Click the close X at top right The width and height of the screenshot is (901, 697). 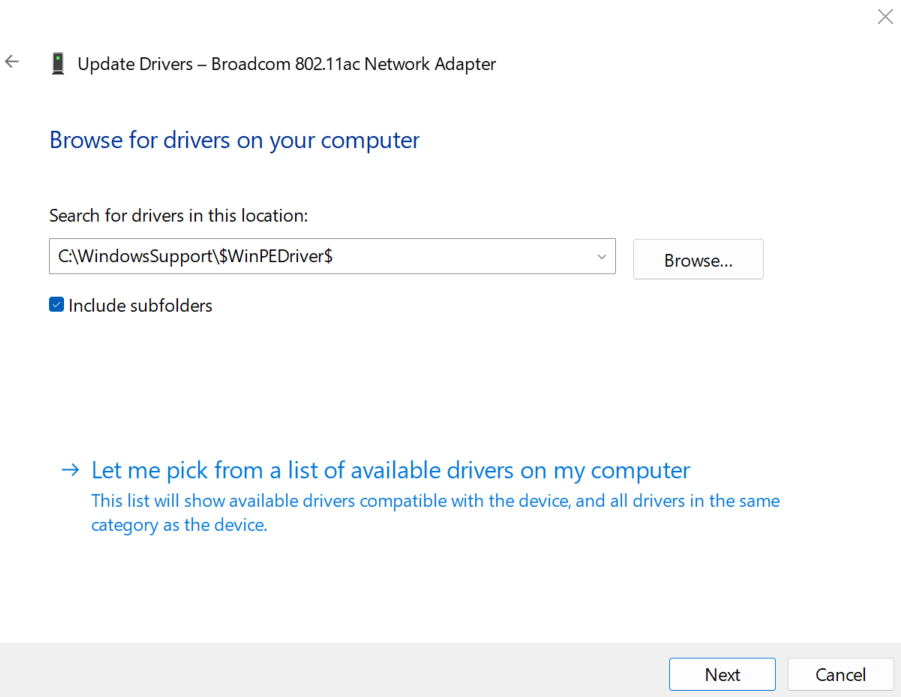884,16
